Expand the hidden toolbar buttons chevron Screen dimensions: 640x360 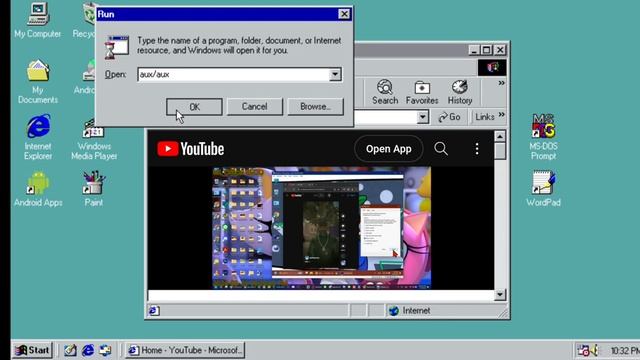coord(502,83)
